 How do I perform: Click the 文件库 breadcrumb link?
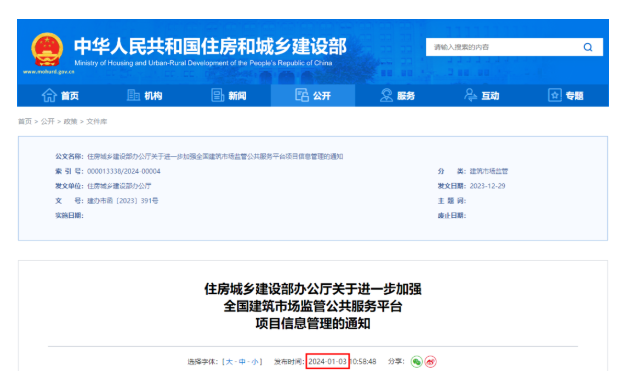pos(97,121)
